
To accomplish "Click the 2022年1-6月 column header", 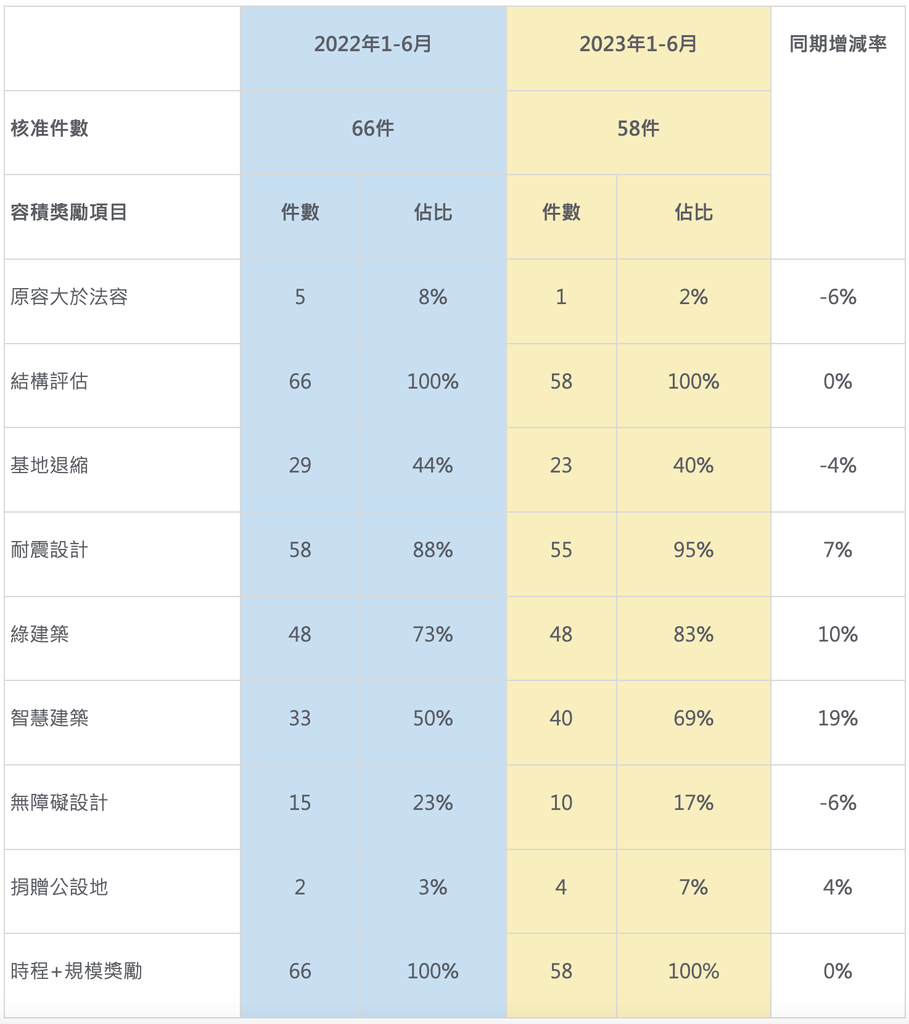I will click(373, 44).
